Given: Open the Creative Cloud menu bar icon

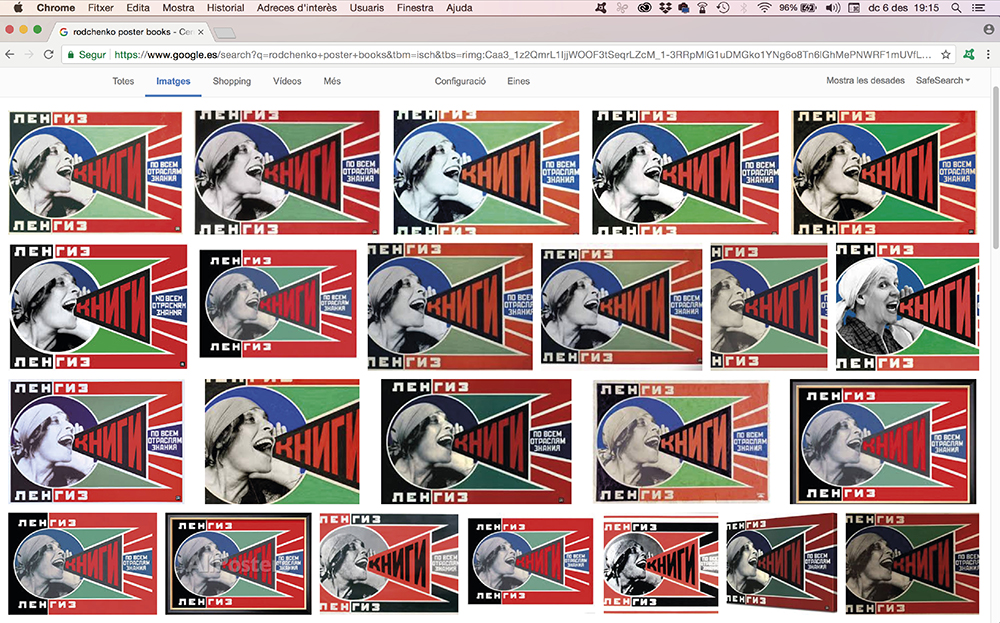Looking at the screenshot, I should coord(644,8).
